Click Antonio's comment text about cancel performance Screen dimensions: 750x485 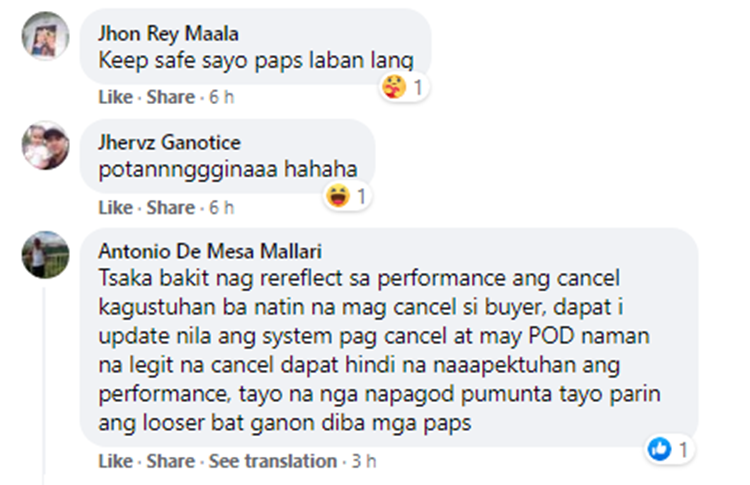coord(380,349)
